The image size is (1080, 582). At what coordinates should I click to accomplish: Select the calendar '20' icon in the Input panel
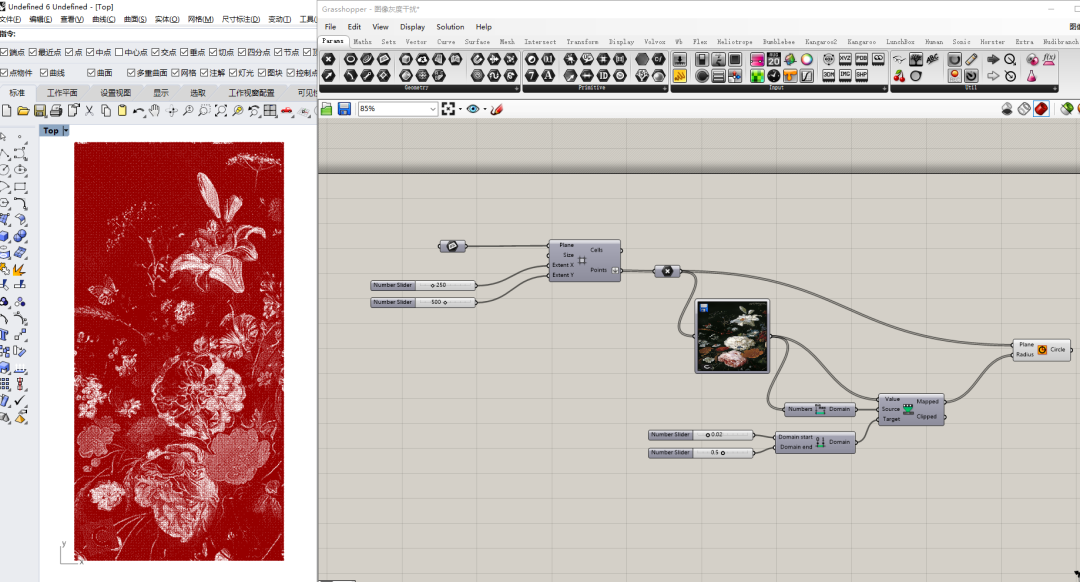[x=773, y=60]
